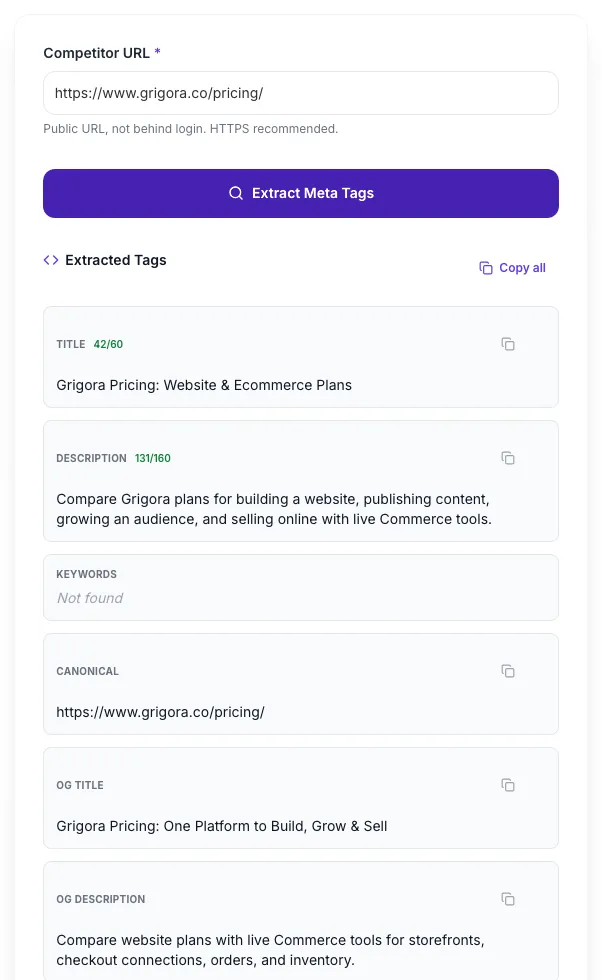Click the 42/60 title length counter

pyautogui.click(x=108, y=344)
